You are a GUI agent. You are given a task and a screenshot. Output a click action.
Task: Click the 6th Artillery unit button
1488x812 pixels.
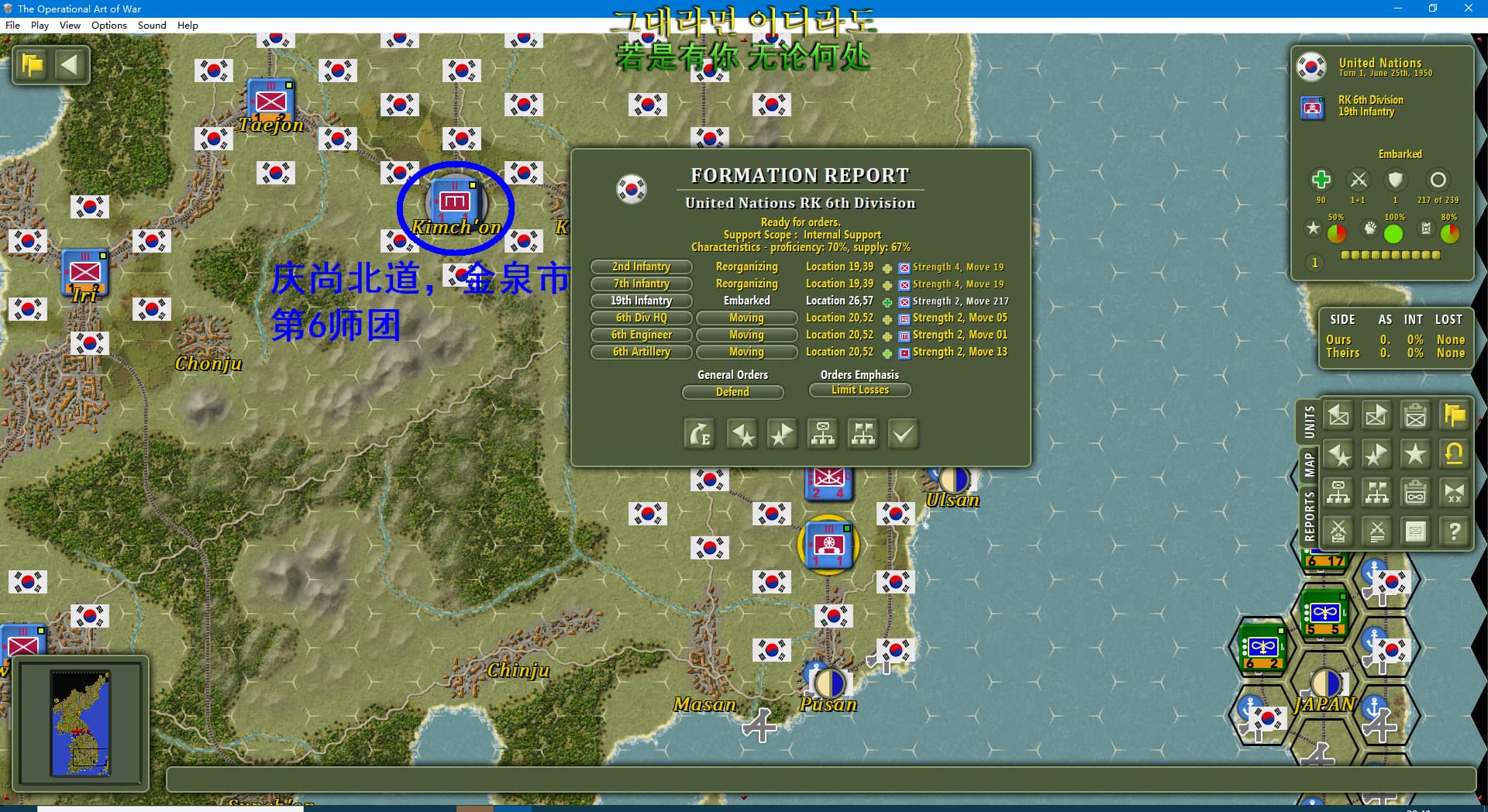point(641,352)
